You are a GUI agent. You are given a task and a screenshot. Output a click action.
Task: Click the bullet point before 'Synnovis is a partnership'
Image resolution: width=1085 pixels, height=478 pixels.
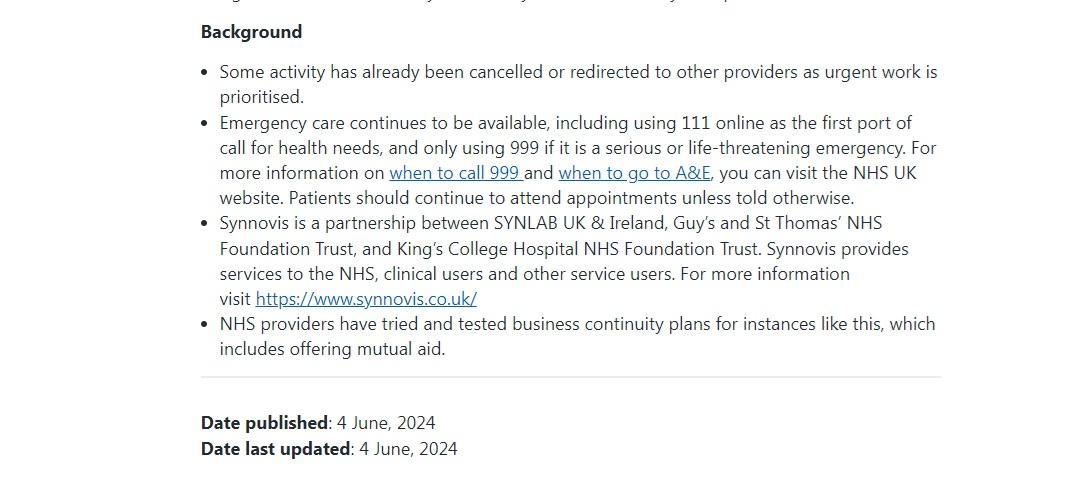[205, 224]
